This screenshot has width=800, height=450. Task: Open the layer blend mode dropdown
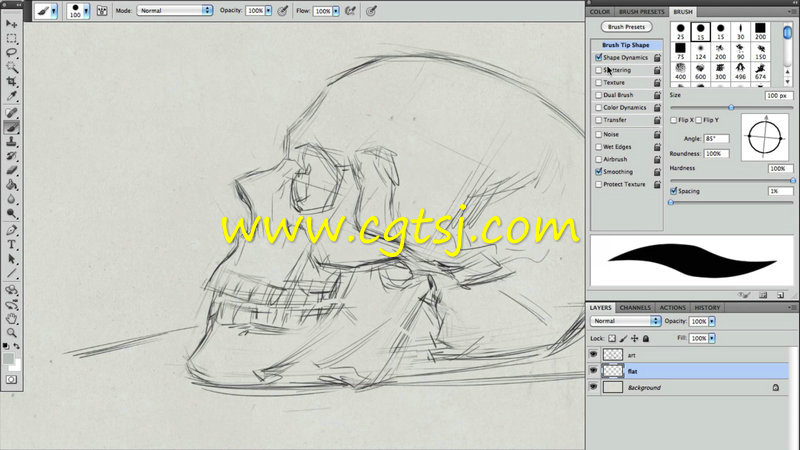point(626,321)
